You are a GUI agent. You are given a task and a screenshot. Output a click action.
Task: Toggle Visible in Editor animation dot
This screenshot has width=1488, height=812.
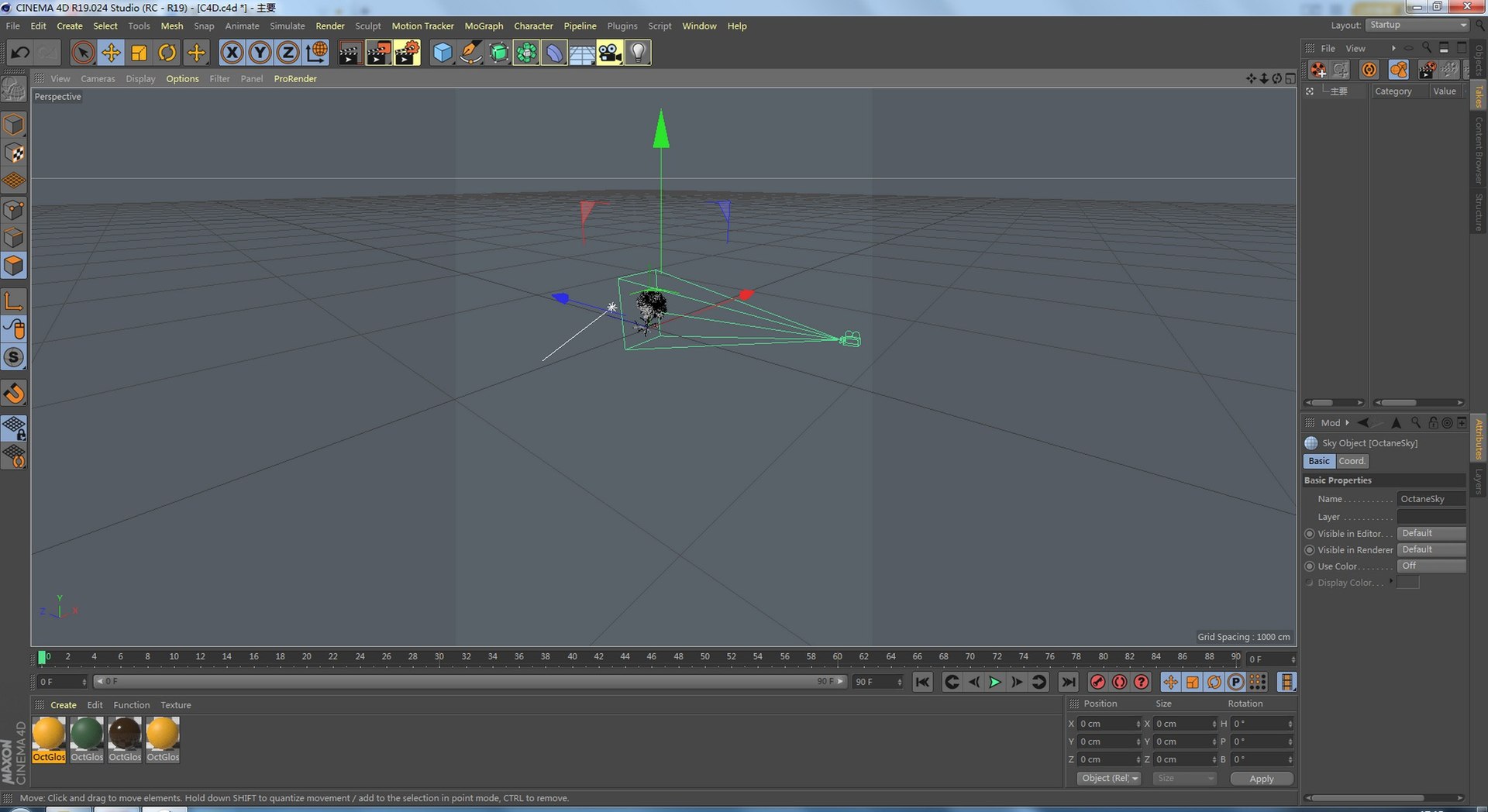tap(1310, 534)
